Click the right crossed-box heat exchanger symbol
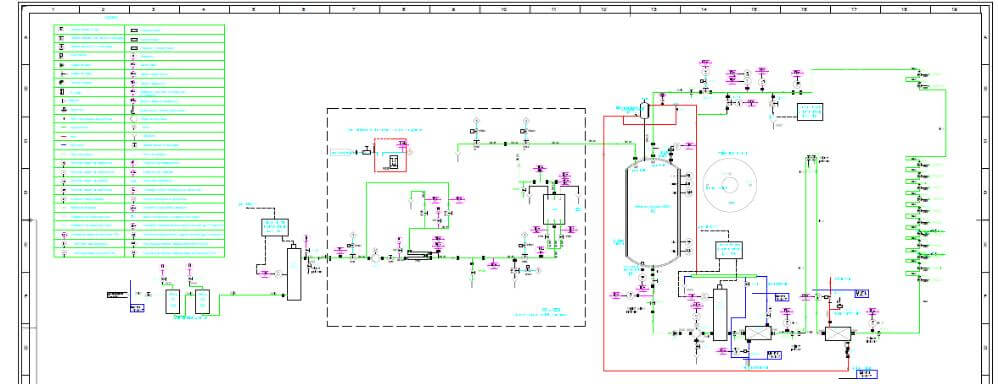Viewport: 998px width, 384px height. pos(838,333)
